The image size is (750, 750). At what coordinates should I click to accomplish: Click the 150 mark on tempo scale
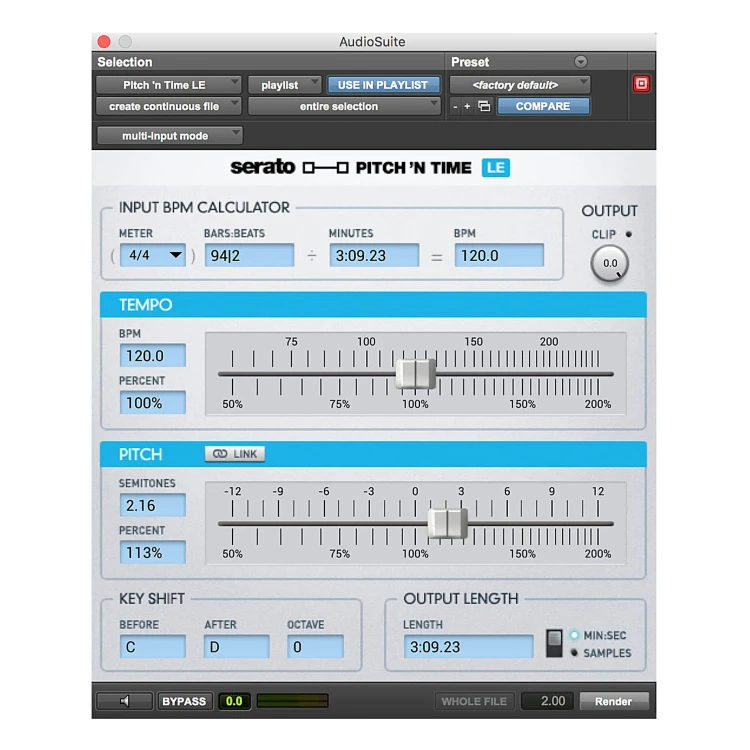(474, 342)
